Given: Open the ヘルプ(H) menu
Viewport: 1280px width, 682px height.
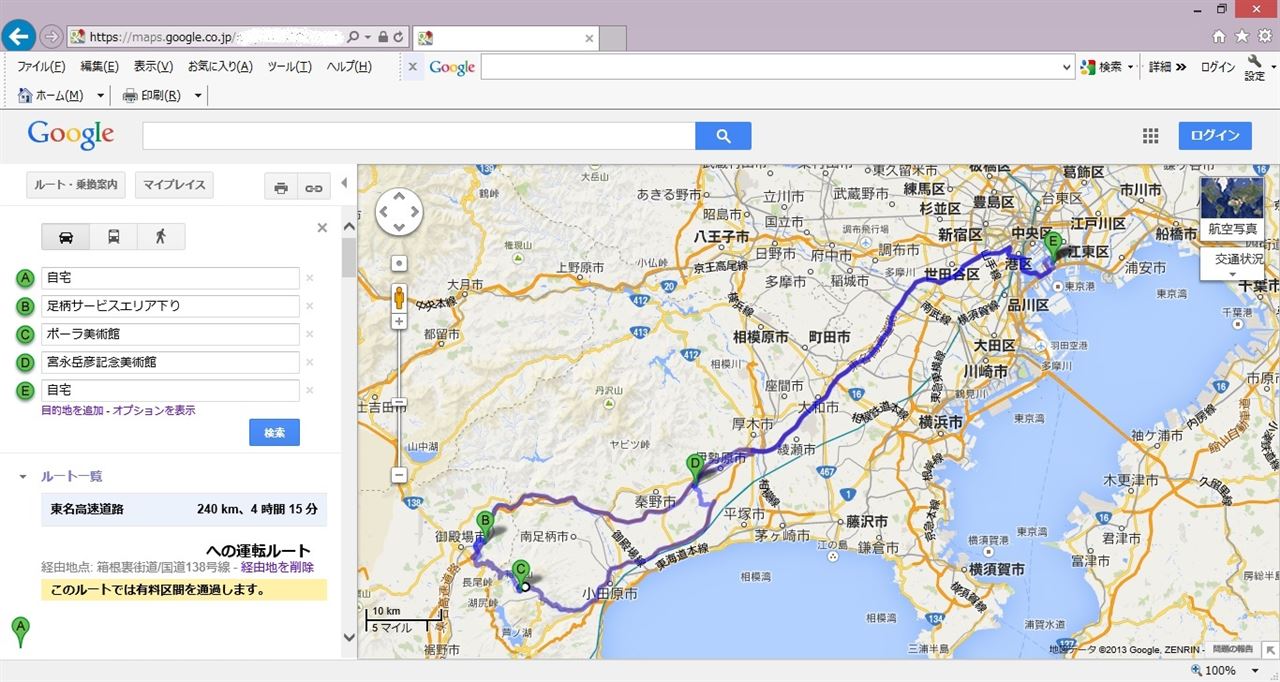Looking at the screenshot, I should click(349, 67).
